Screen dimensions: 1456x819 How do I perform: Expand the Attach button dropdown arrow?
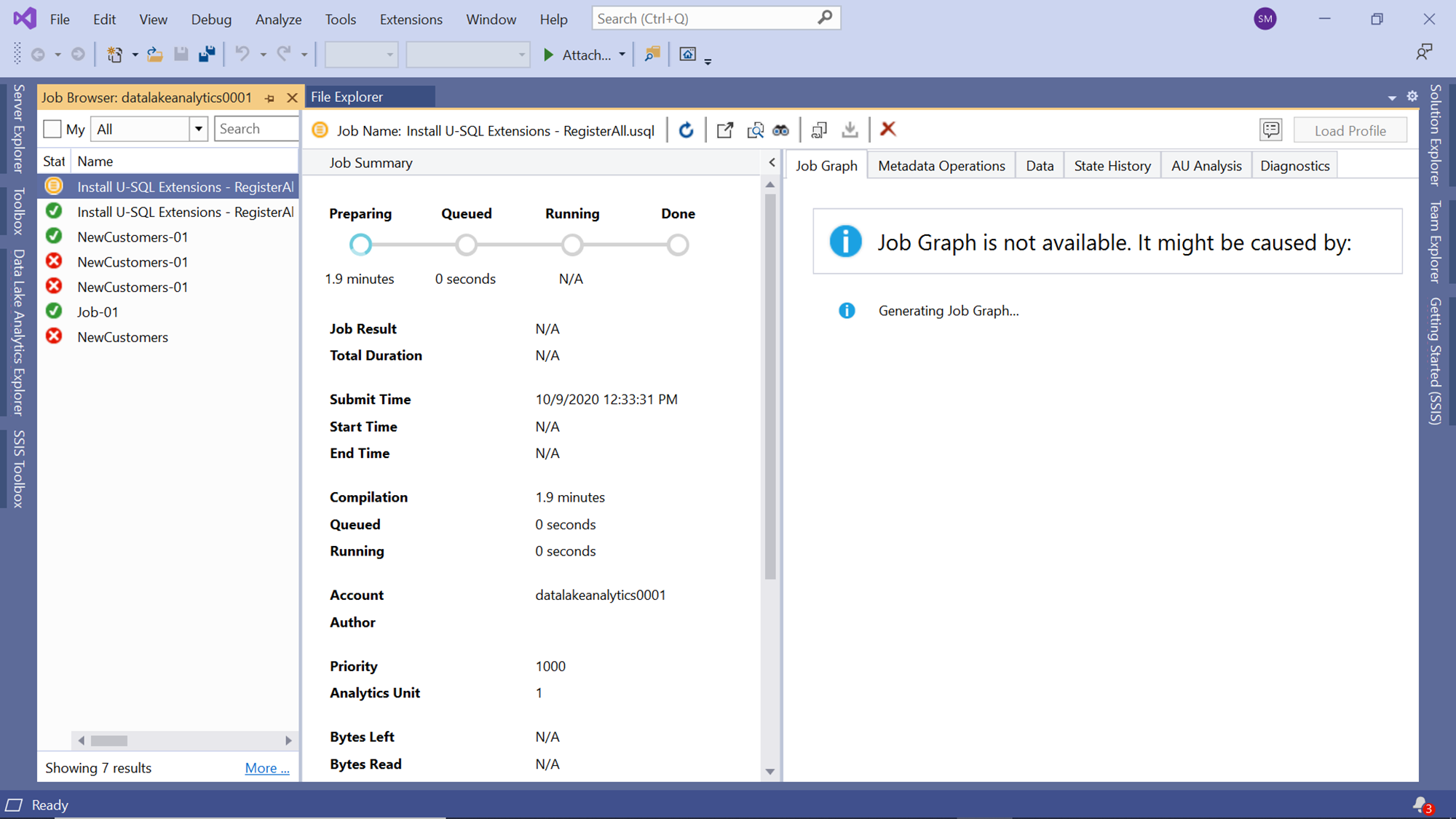pyautogui.click(x=622, y=55)
